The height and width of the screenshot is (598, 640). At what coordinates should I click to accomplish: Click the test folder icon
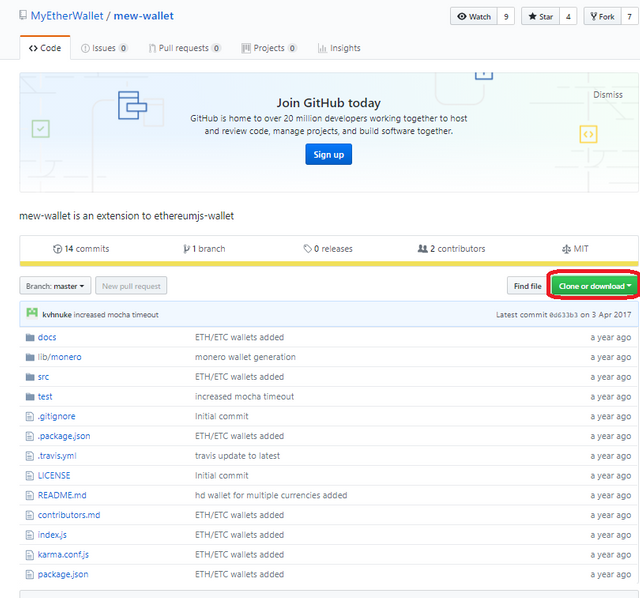30,396
